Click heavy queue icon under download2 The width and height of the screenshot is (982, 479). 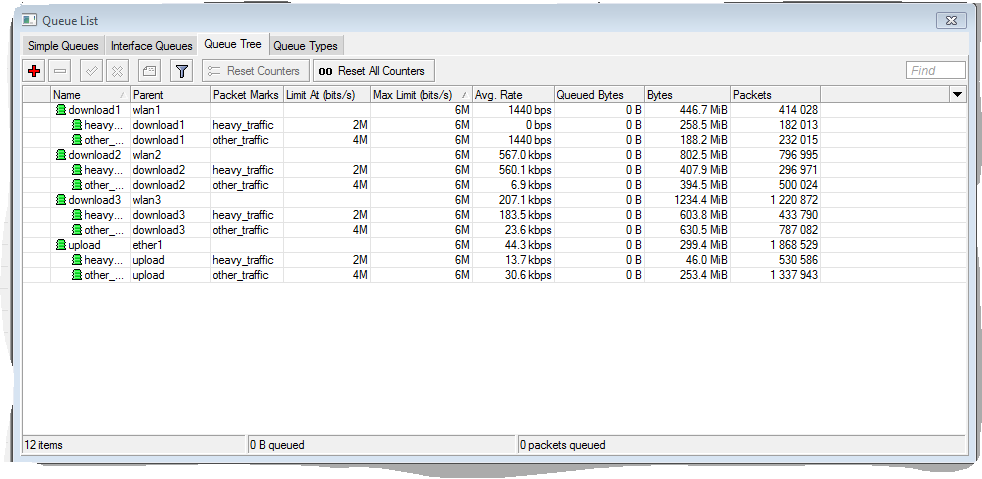click(x=76, y=170)
